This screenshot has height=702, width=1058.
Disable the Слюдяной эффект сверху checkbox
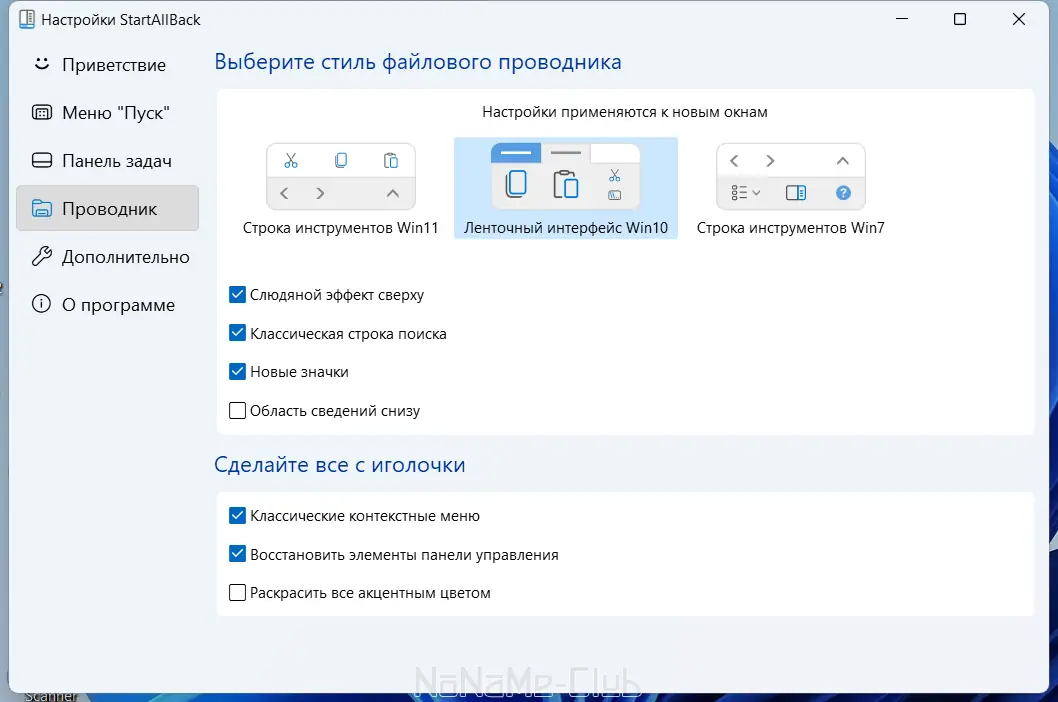[x=237, y=294]
